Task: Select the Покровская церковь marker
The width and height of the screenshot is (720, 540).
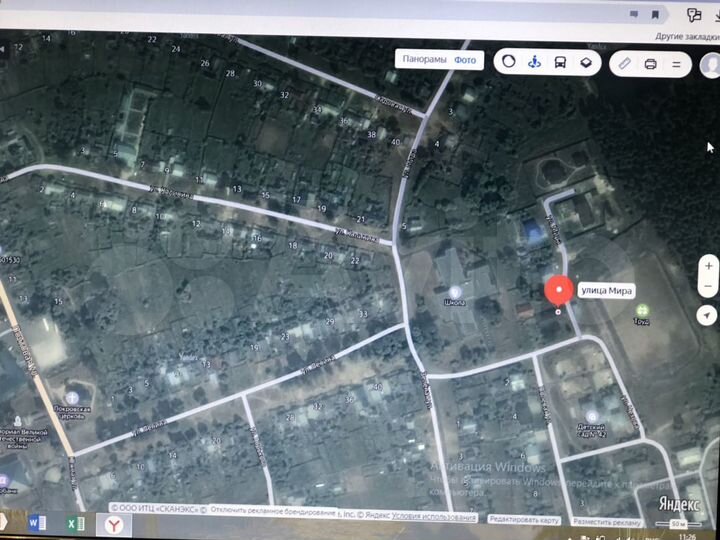Action: click(72, 398)
